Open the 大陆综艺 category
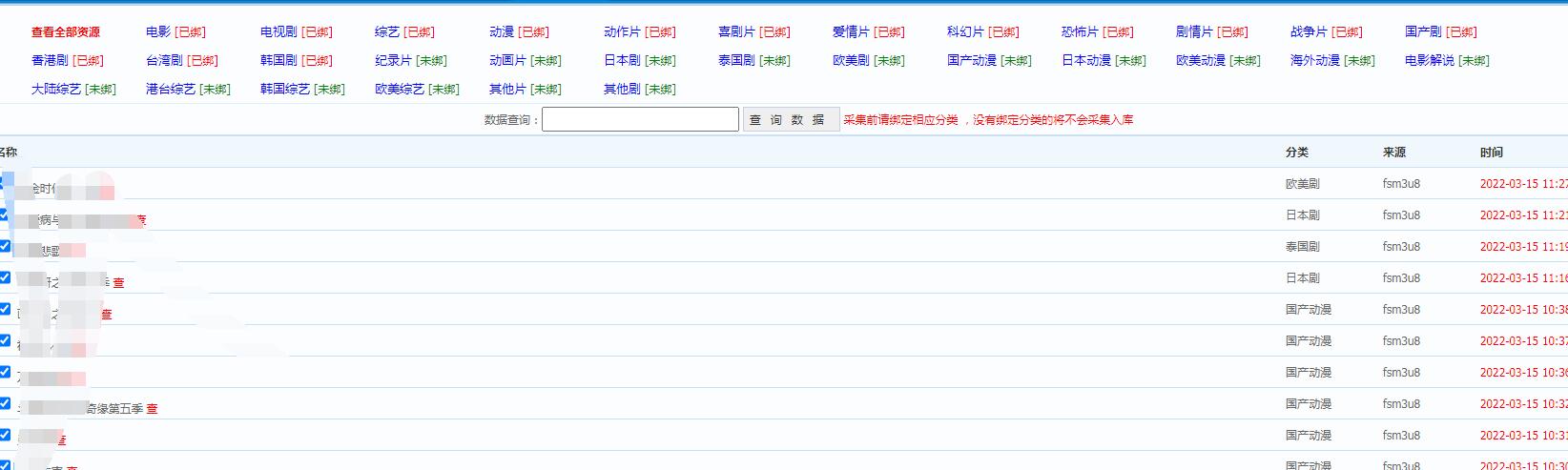This screenshot has width=1568, height=470. coord(55,90)
